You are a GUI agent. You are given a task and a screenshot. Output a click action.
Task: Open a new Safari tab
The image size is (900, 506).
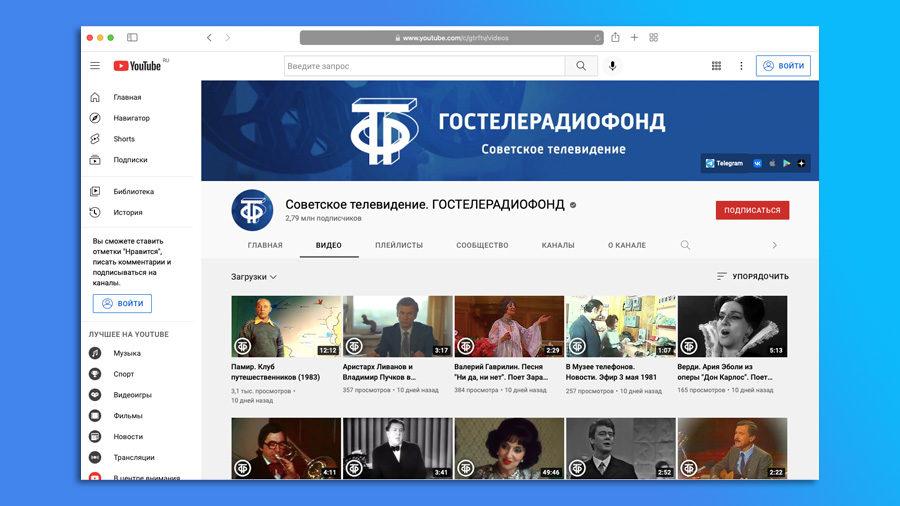[x=634, y=37]
